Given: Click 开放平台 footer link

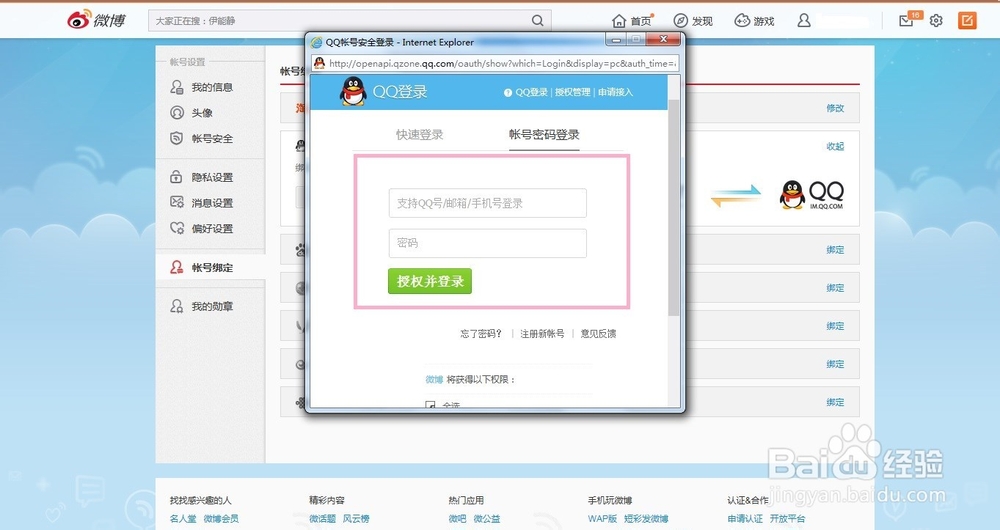Looking at the screenshot, I should pos(787,519).
